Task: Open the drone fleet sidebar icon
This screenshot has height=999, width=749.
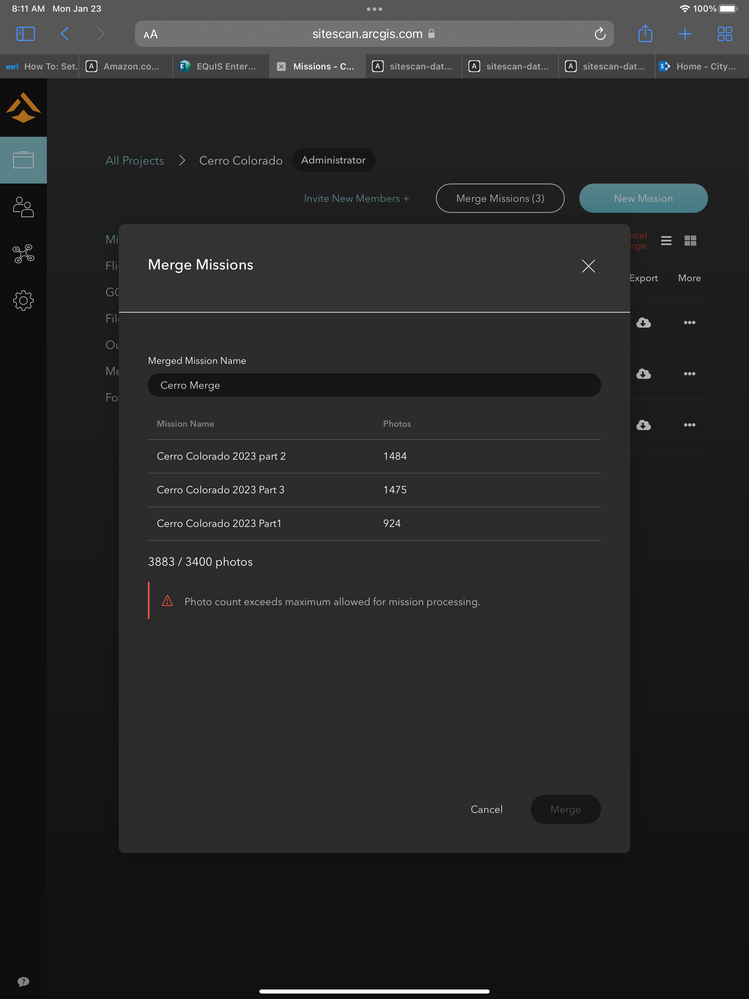Action: (x=23, y=254)
